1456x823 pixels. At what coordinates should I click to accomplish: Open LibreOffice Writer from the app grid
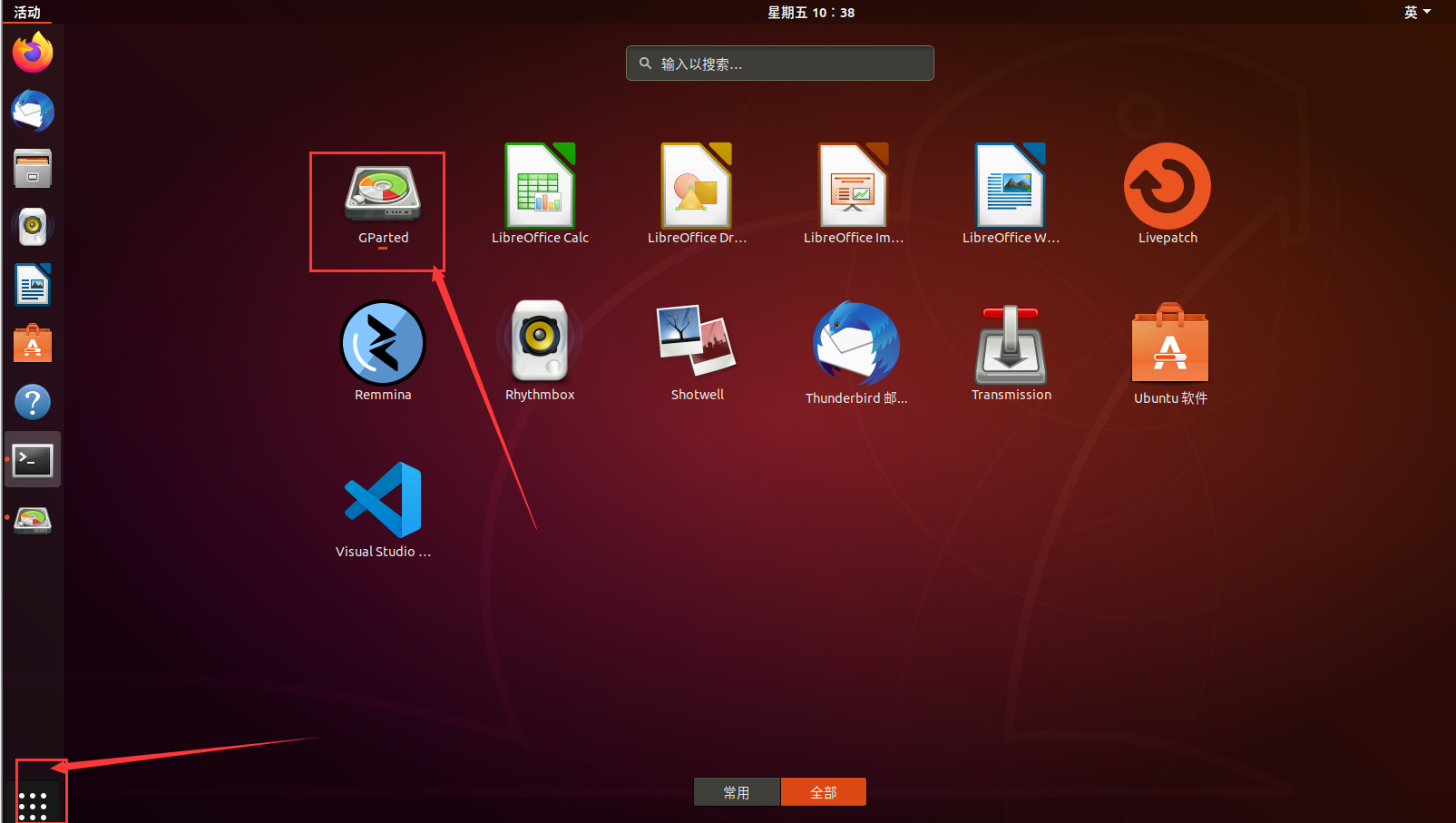coord(1011,194)
